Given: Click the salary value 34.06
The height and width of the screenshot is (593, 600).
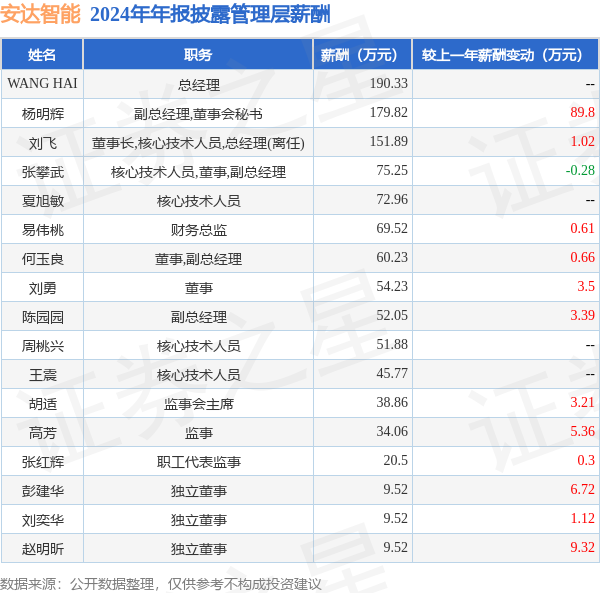Looking at the screenshot, I should click(x=392, y=432).
